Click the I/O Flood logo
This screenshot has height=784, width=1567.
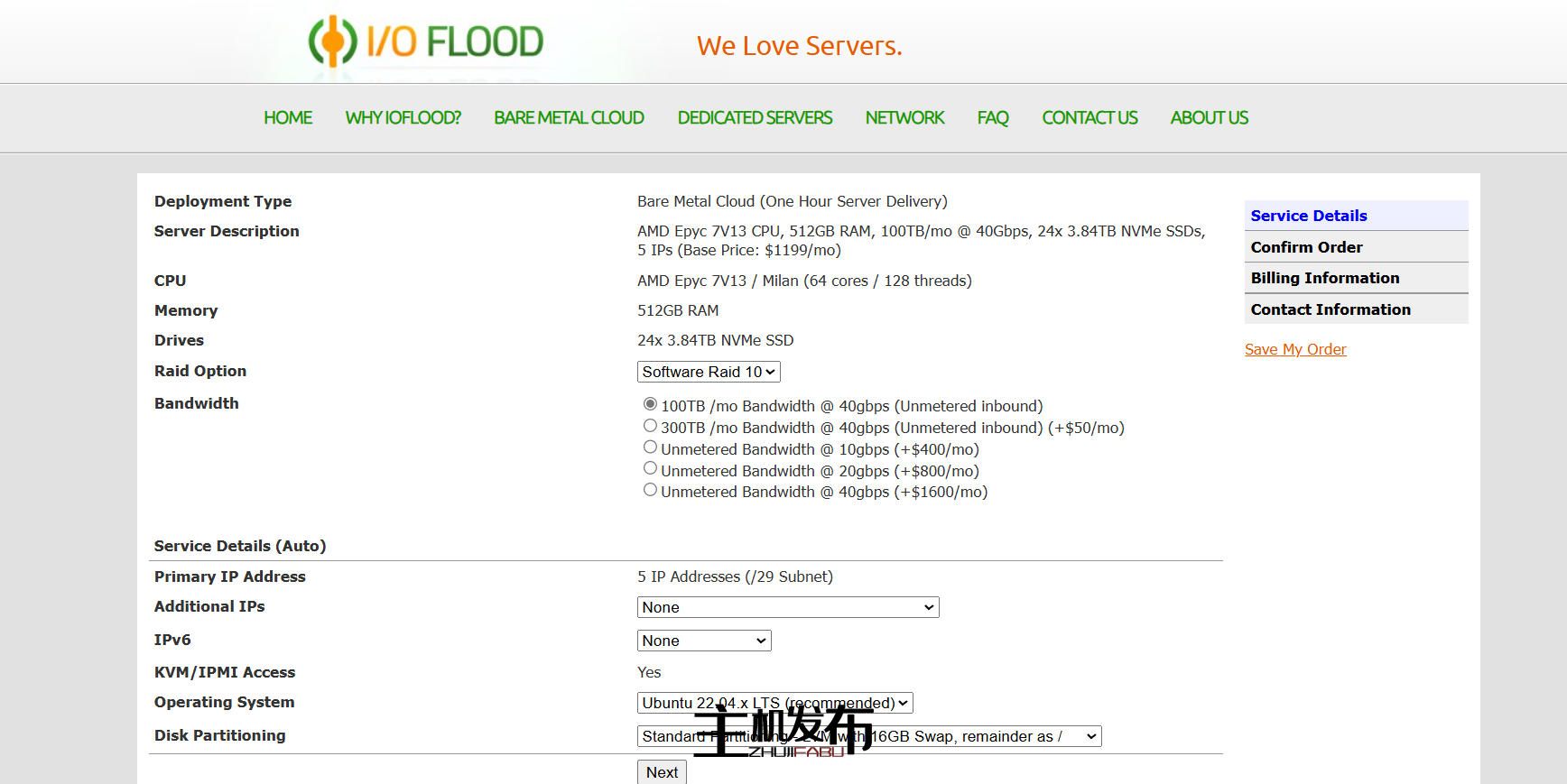coord(426,42)
